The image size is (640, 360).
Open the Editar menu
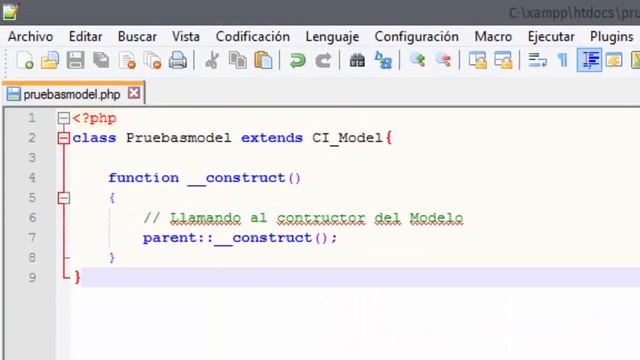point(86,37)
